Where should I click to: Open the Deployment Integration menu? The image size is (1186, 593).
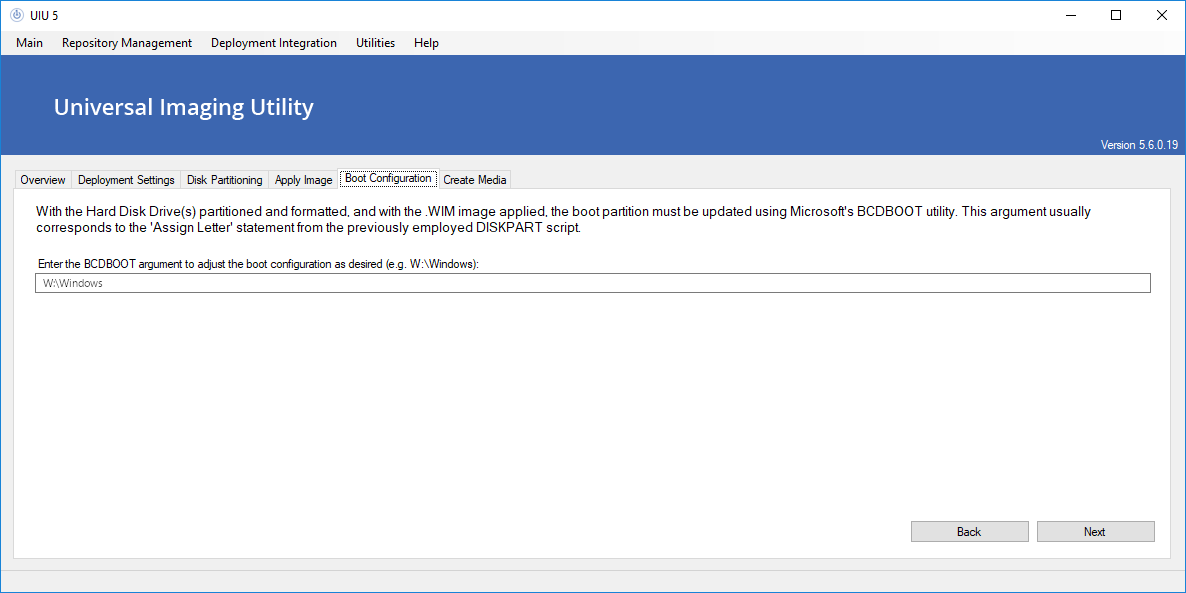(274, 43)
